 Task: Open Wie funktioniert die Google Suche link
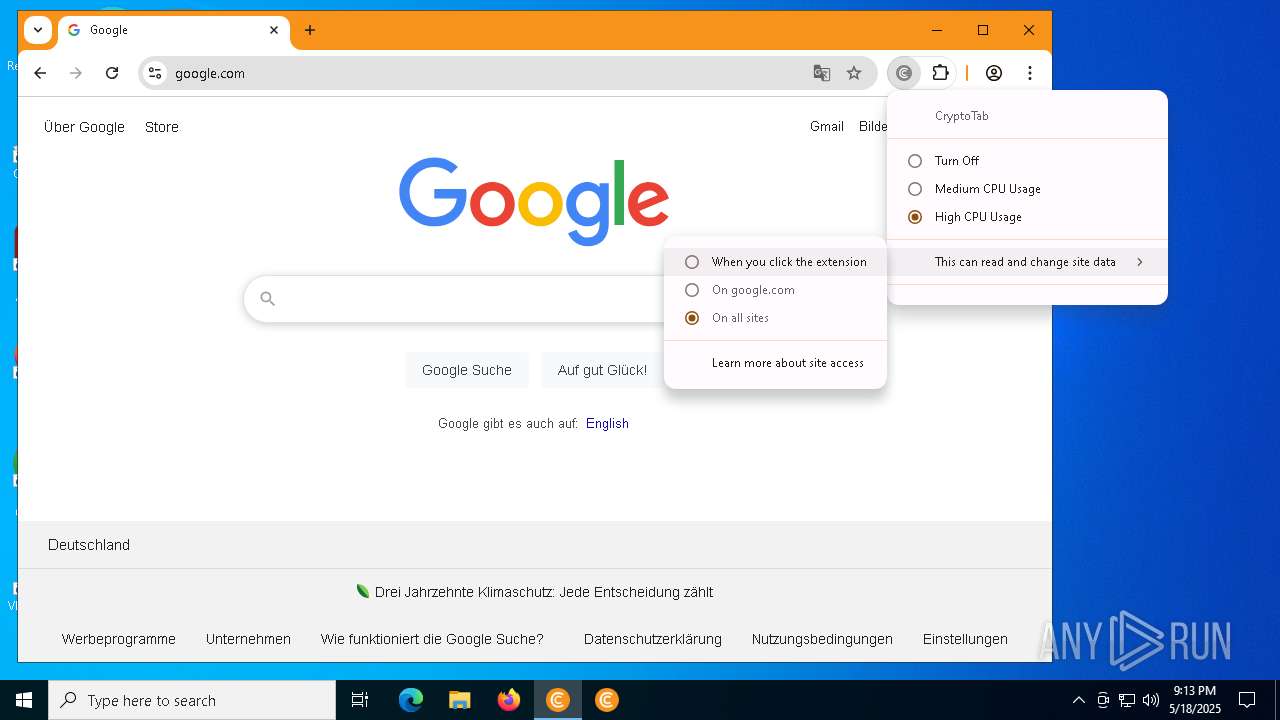pos(432,639)
